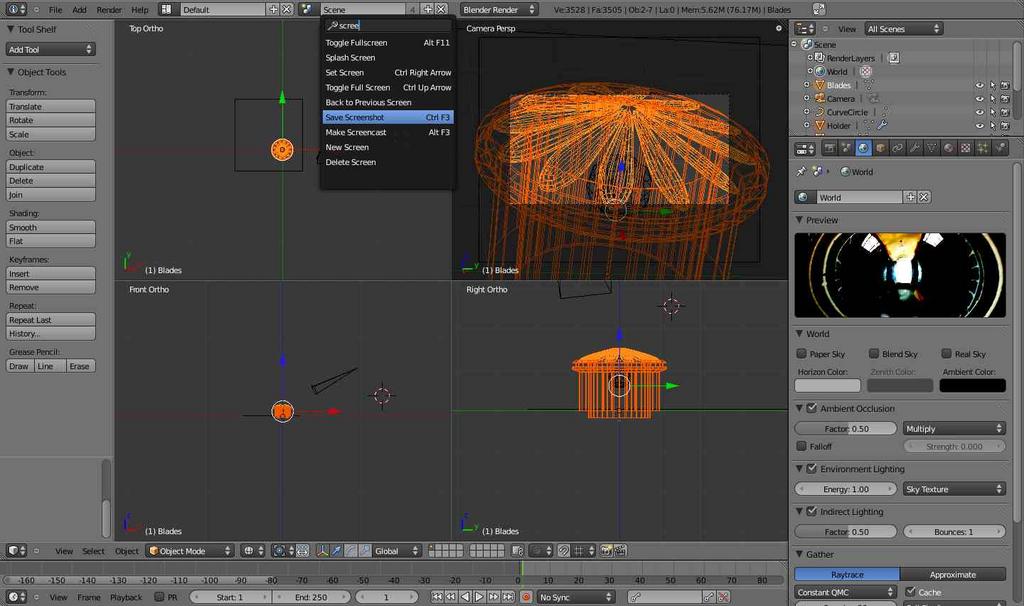Toggle selectability arrow for Holder
The height and width of the screenshot is (606, 1024).
click(993, 125)
